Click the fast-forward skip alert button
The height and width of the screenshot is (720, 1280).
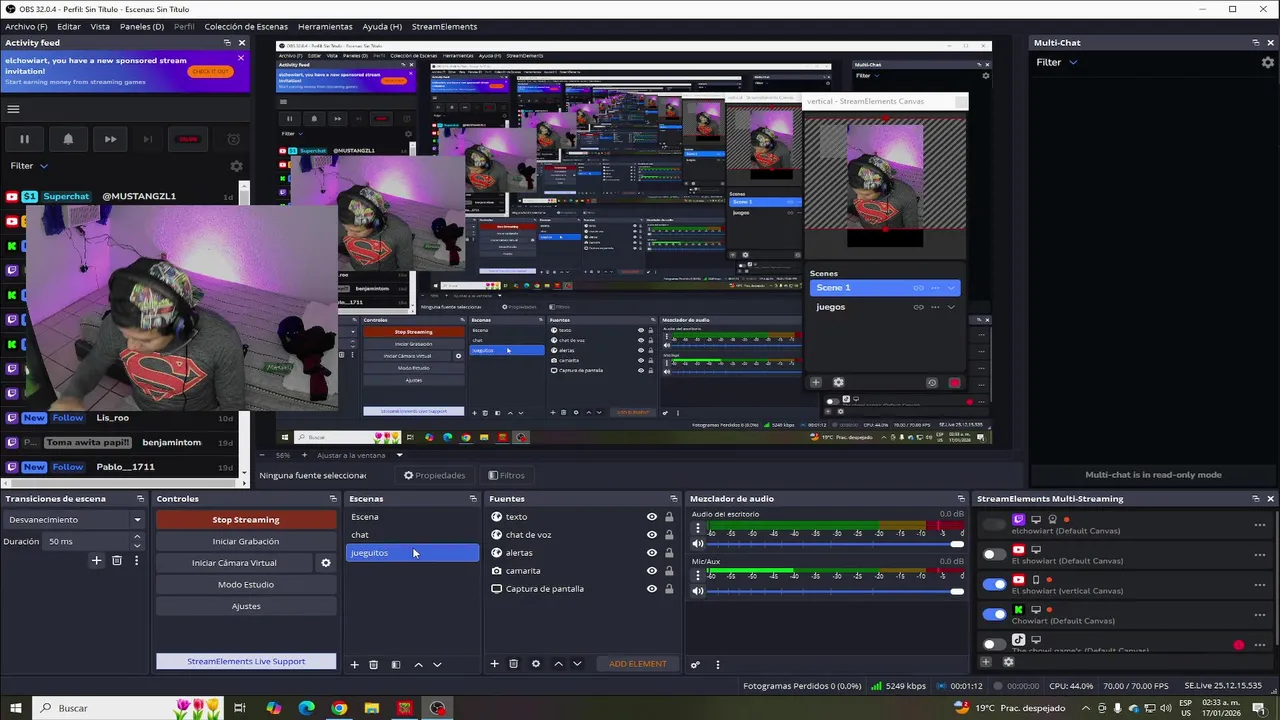tap(110, 139)
